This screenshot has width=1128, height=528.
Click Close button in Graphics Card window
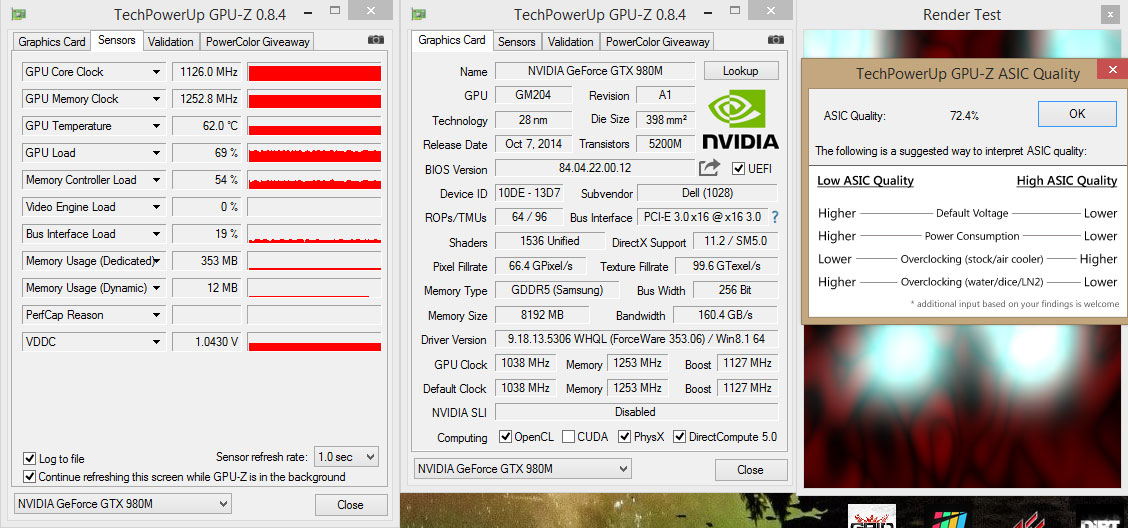(750, 470)
